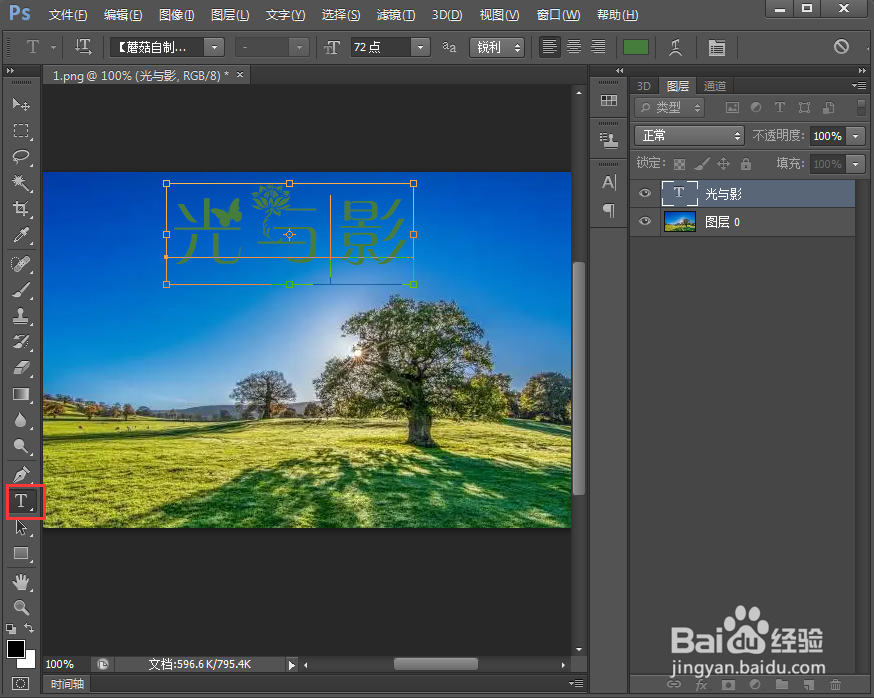The width and height of the screenshot is (874, 698).
Task: Toggle pixel layer filter
Action: (732, 108)
